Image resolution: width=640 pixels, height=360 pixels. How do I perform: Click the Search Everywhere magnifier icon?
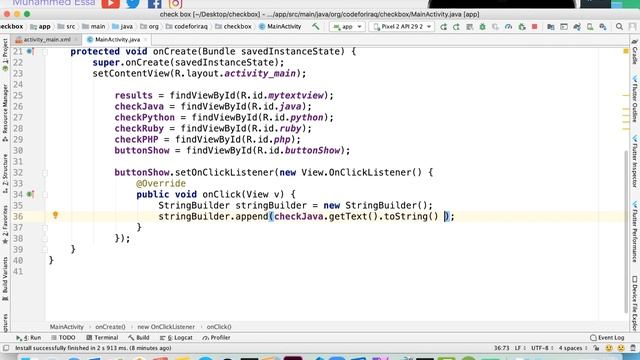pos(619,27)
